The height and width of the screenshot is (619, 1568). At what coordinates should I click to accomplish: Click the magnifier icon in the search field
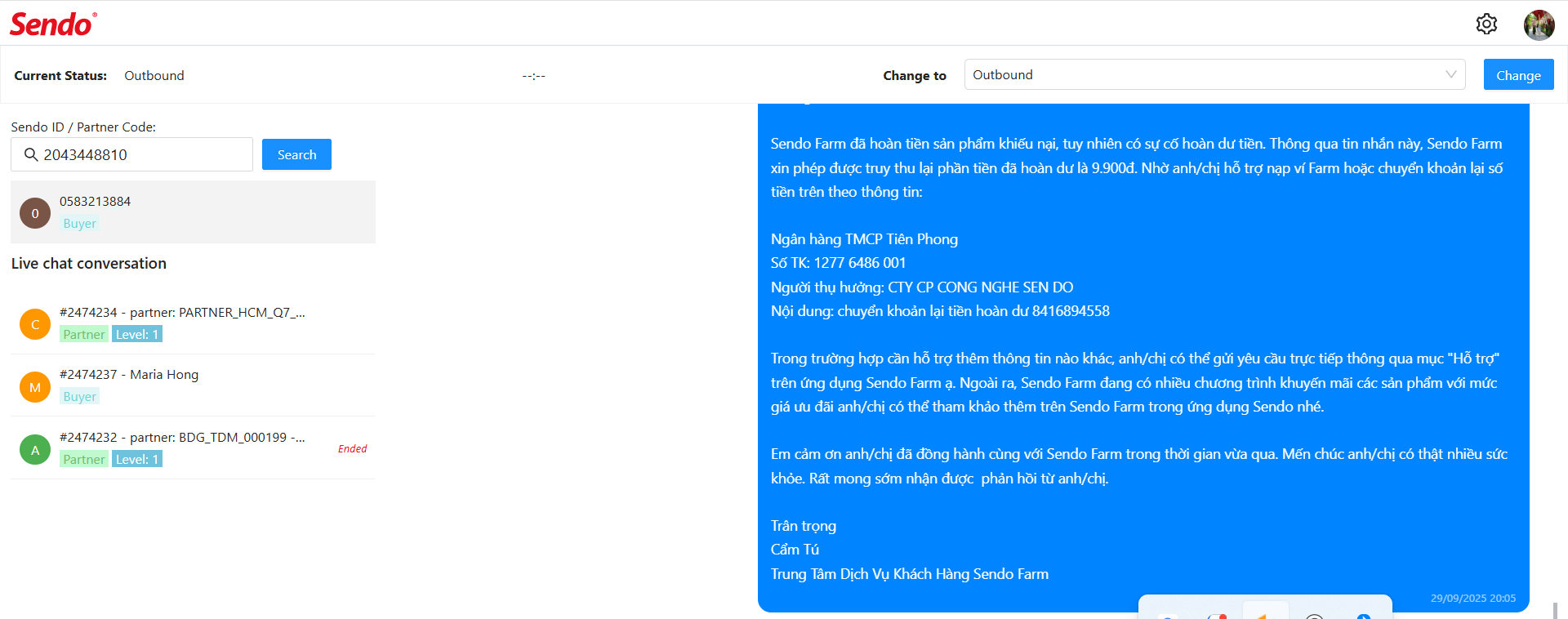[31, 154]
